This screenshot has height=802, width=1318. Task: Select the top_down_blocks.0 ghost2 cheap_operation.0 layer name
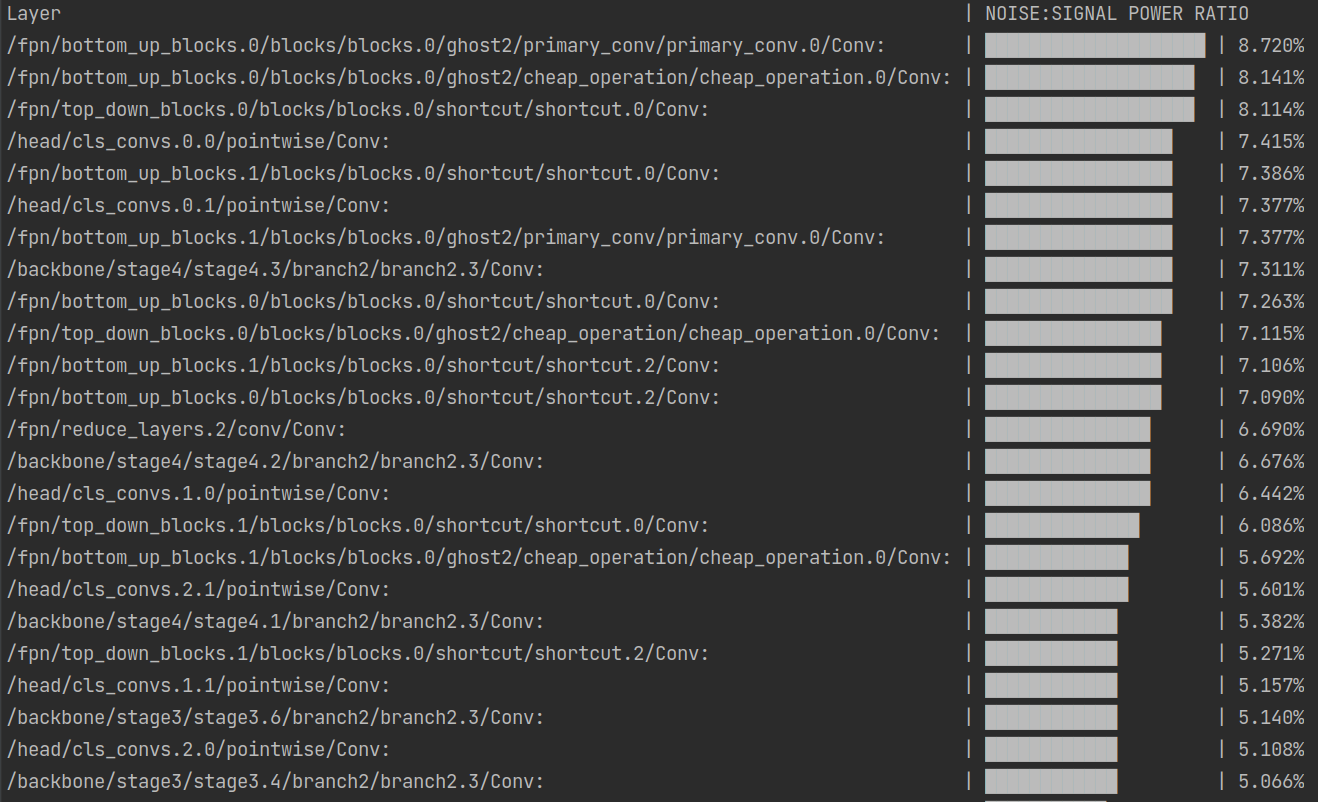(473, 334)
